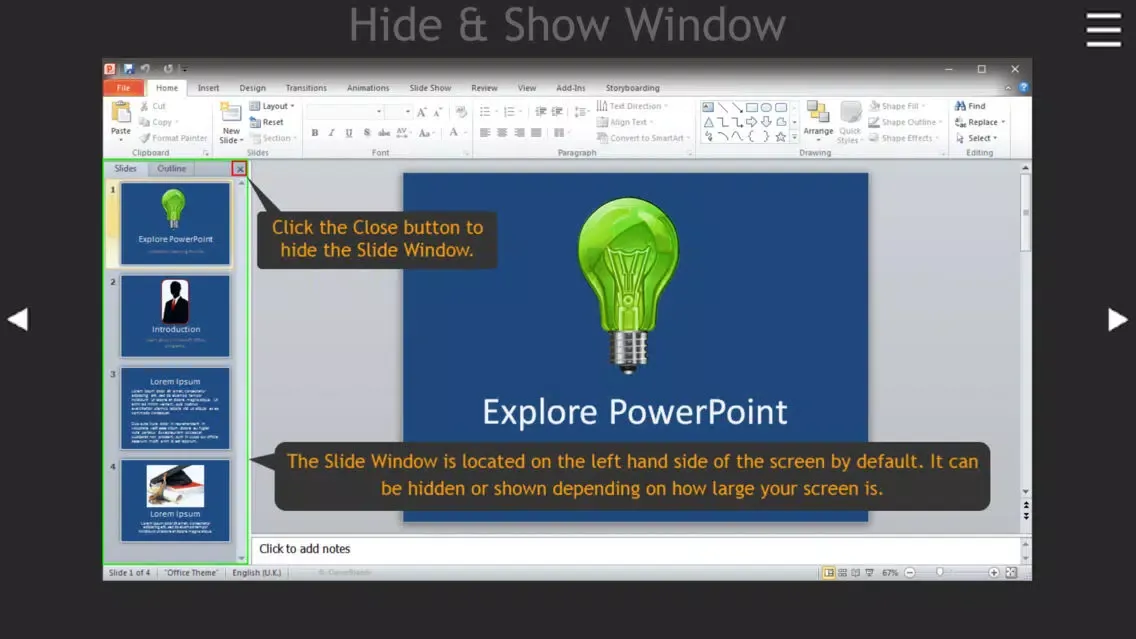
Task: Switch to the Insert ribbon tab
Action: (208, 88)
